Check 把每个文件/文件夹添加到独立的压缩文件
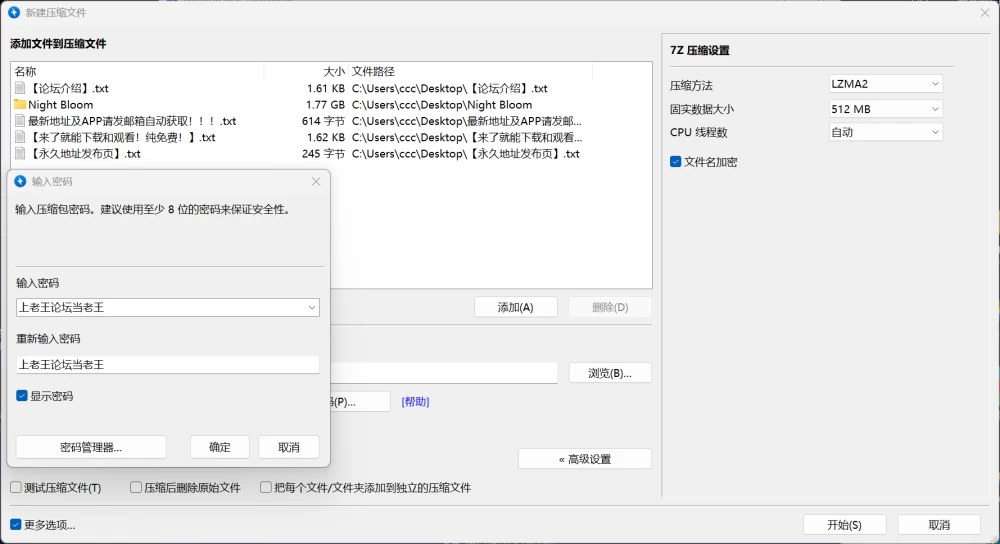This screenshot has width=1000, height=544. (266, 488)
